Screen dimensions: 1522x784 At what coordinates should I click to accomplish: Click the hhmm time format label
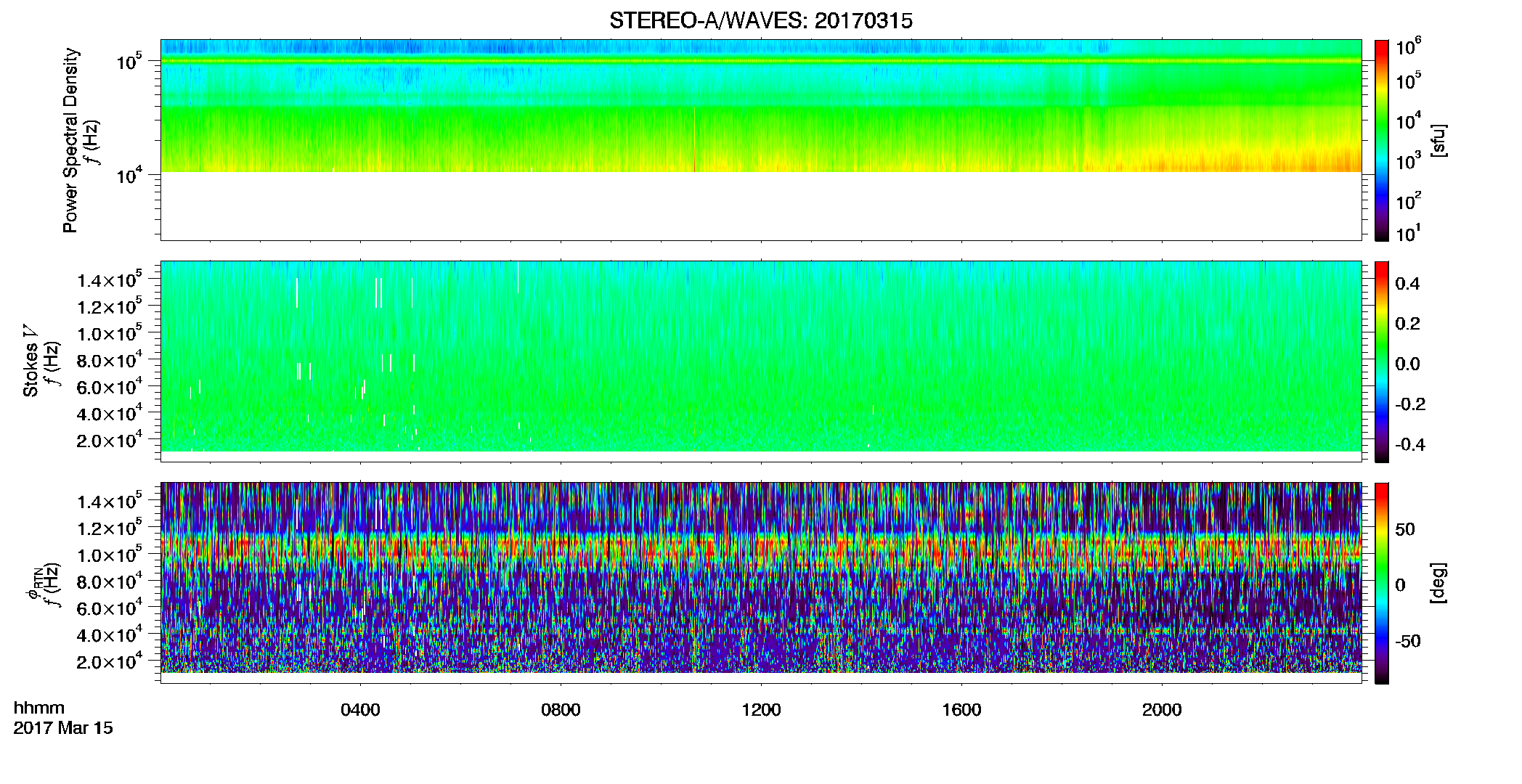point(39,708)
